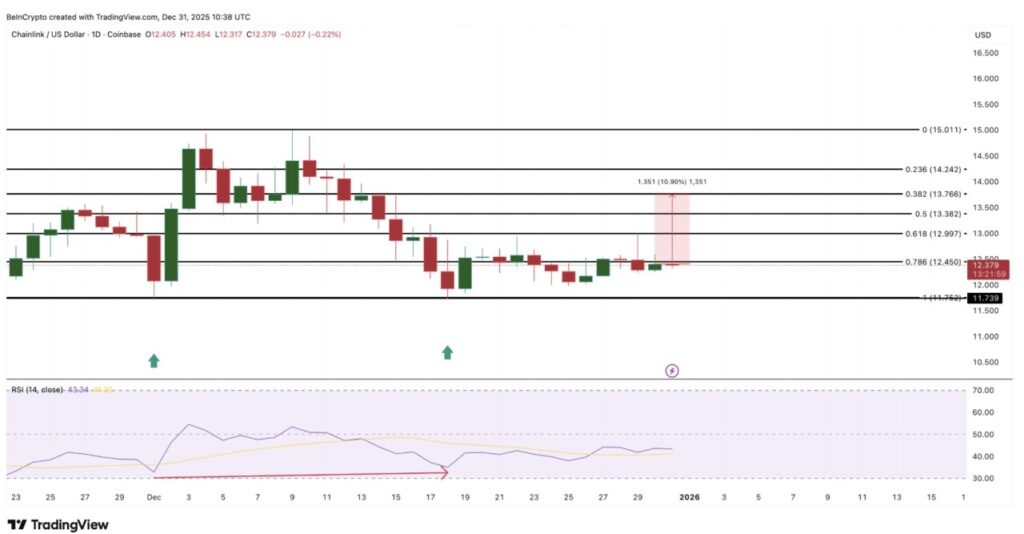Click the tall green candle on Dec 3
This screenshot has width=1024, height=534.
pos(188,178)
